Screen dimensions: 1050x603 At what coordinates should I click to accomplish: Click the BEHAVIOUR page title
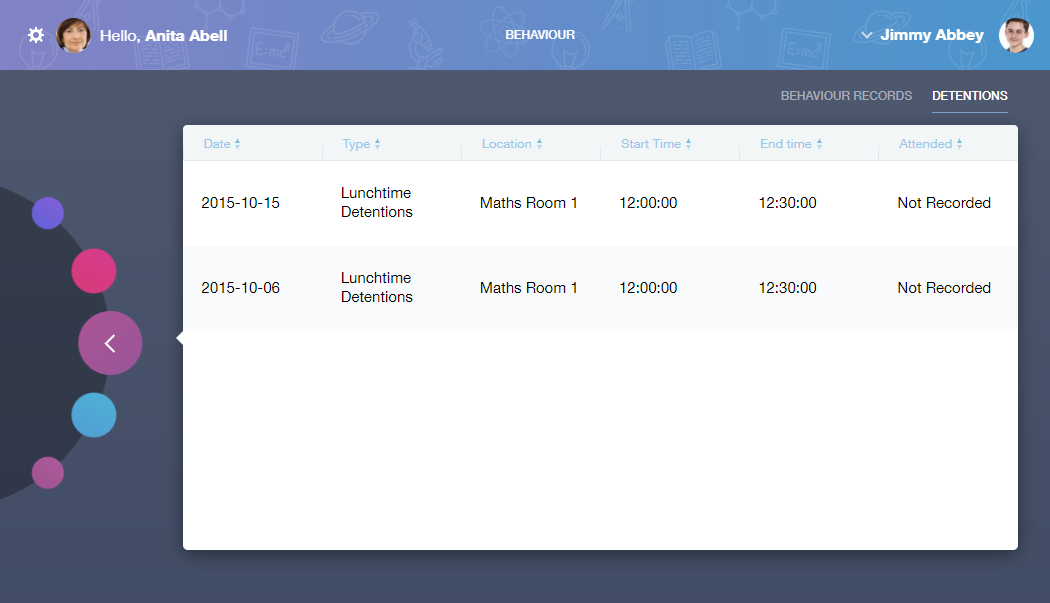[540, 35]
